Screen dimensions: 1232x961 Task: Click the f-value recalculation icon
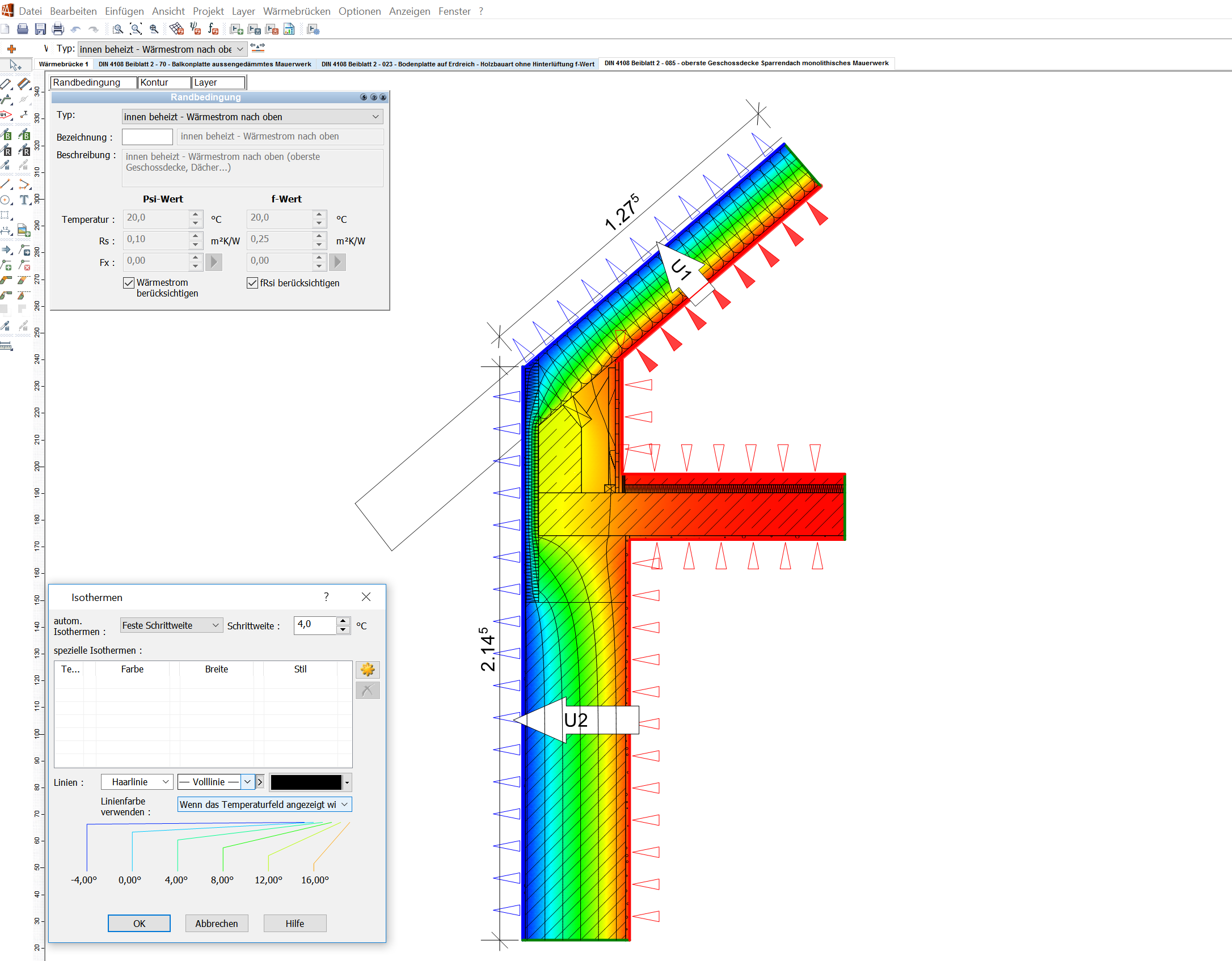[214, 29]
